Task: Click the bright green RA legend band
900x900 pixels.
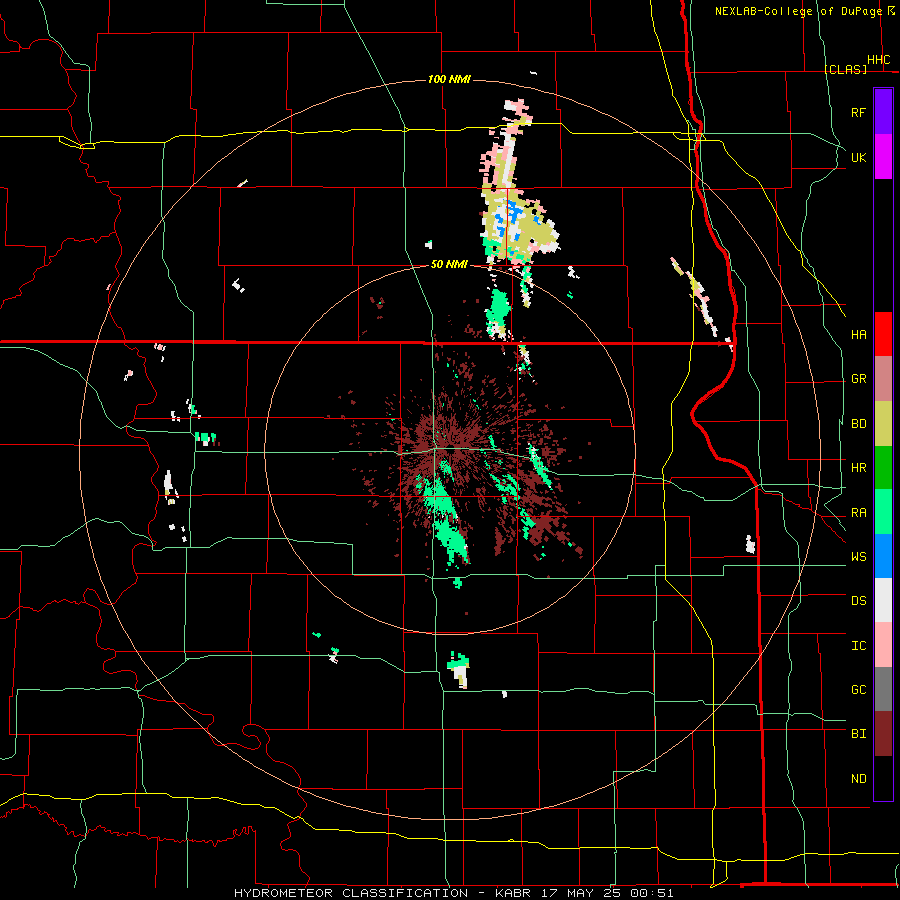Action: [883, 512]
